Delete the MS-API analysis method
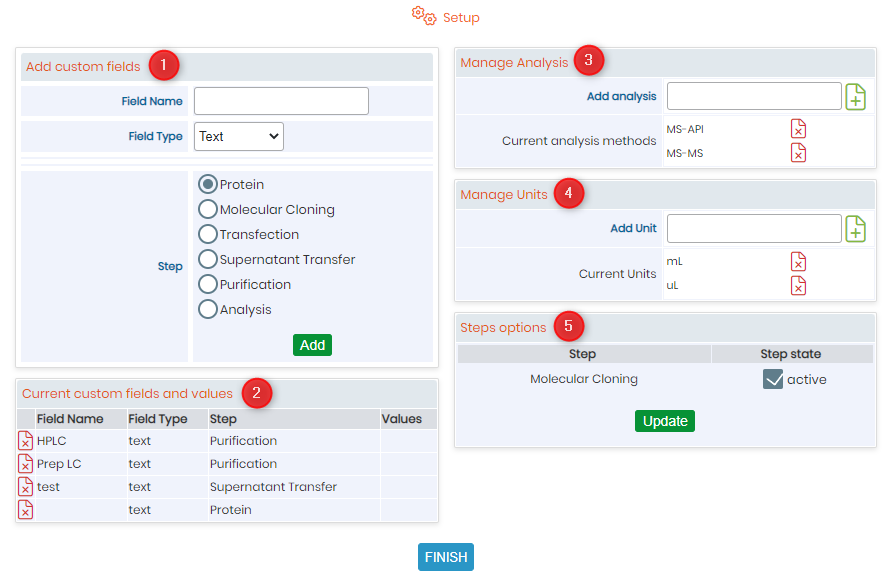This screenshot has width=891, height=584. point(798,129)
